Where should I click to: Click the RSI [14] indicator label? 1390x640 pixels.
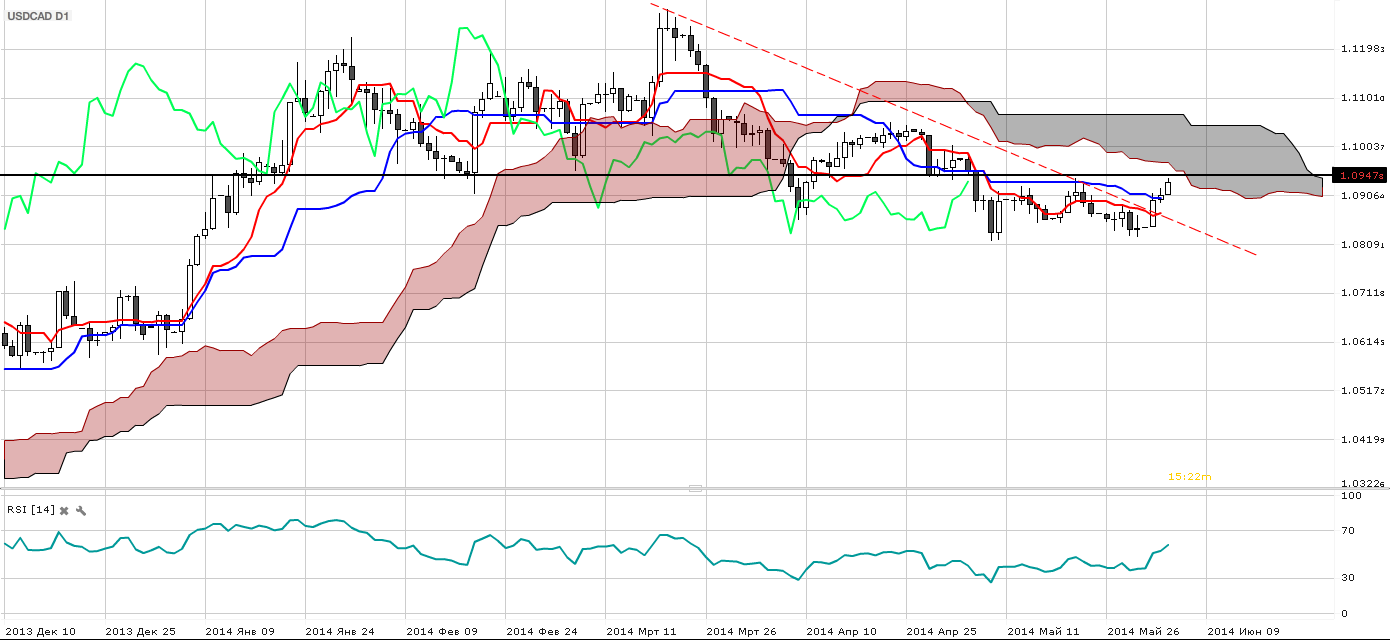click(x=30, y=510)
